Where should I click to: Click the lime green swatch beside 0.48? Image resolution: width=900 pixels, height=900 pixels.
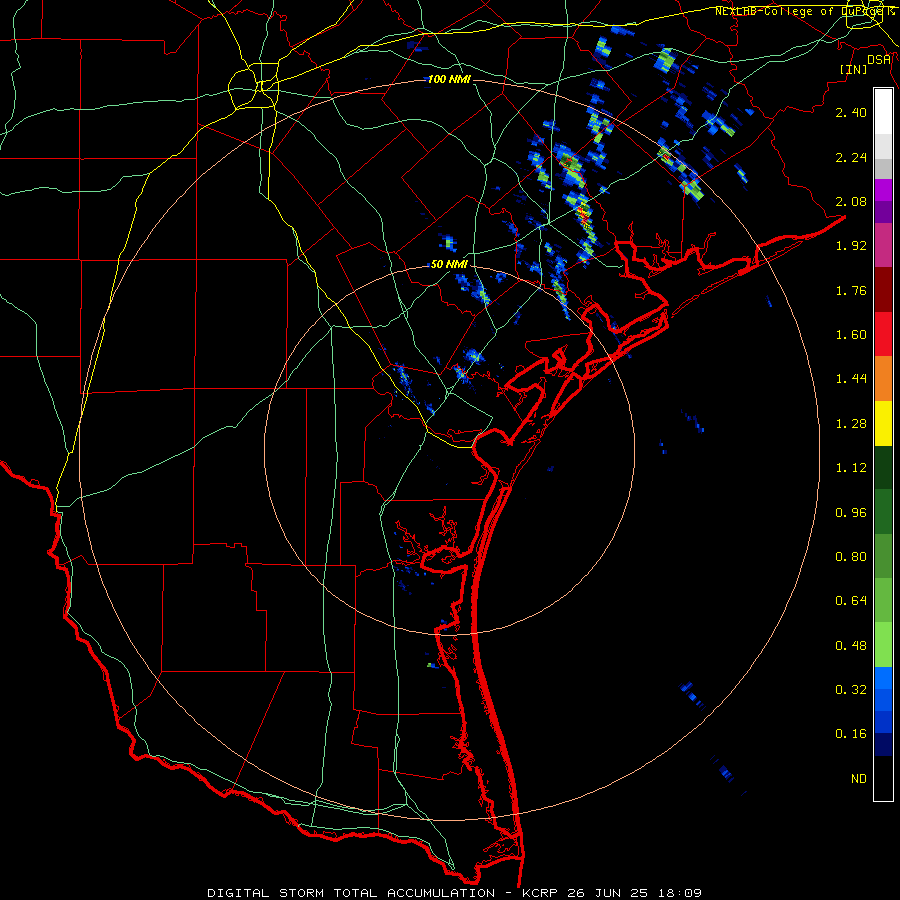point(883,645)
